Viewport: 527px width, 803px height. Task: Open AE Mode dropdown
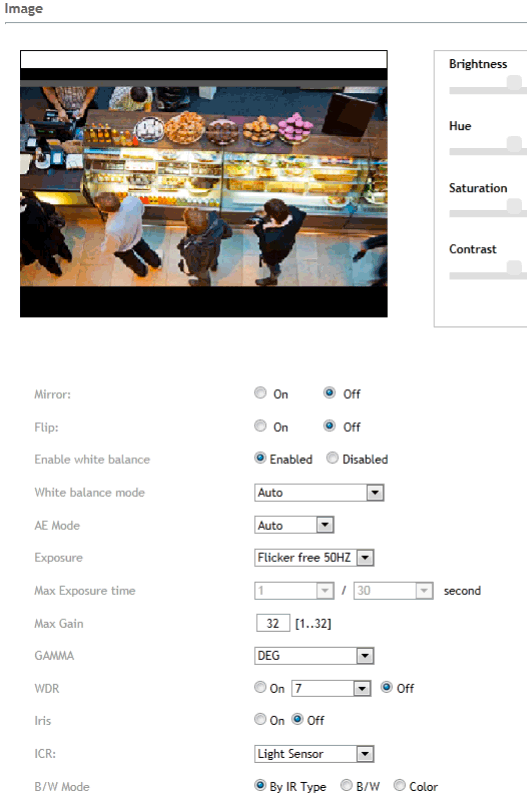[x=294, y=525]
